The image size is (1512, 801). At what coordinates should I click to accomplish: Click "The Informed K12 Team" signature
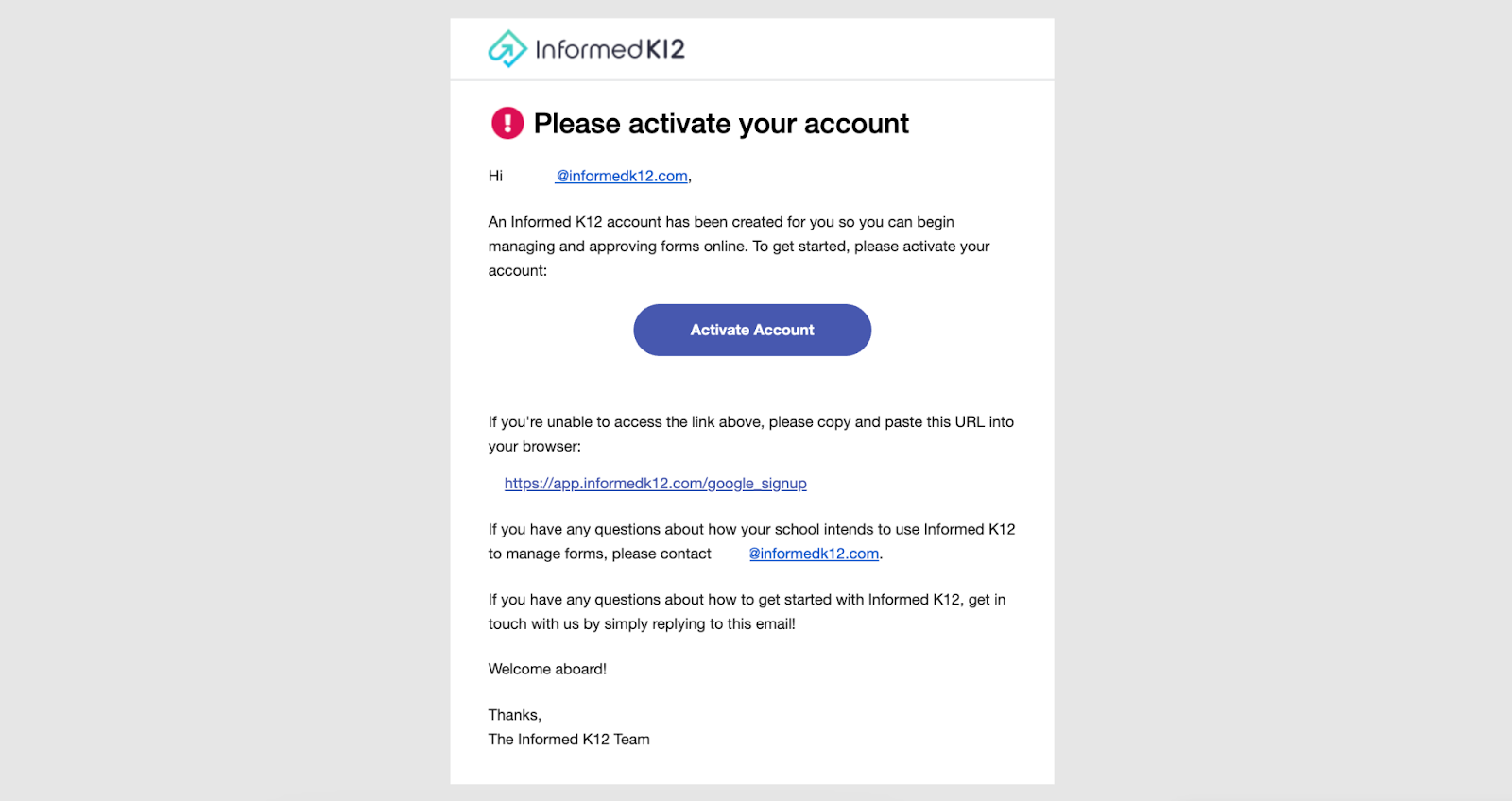tap(569, 740)
